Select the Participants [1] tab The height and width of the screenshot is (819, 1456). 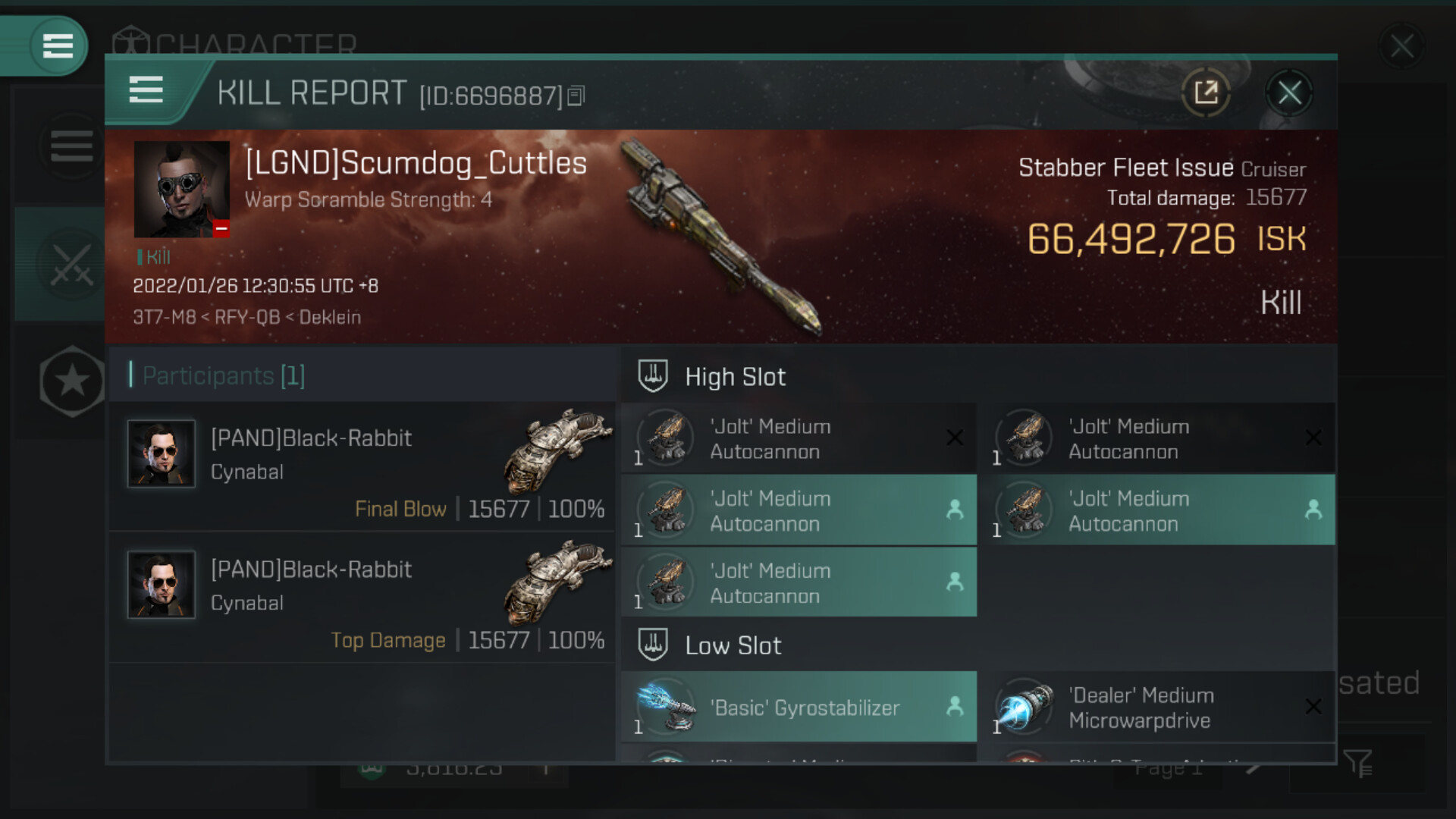pyautogui.click(x=224, y=375)
